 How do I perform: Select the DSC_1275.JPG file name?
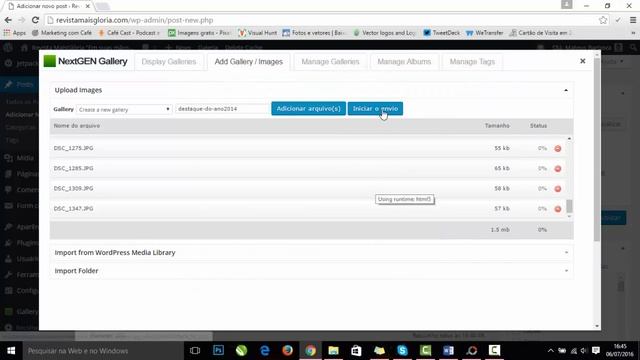pos(73,148)
